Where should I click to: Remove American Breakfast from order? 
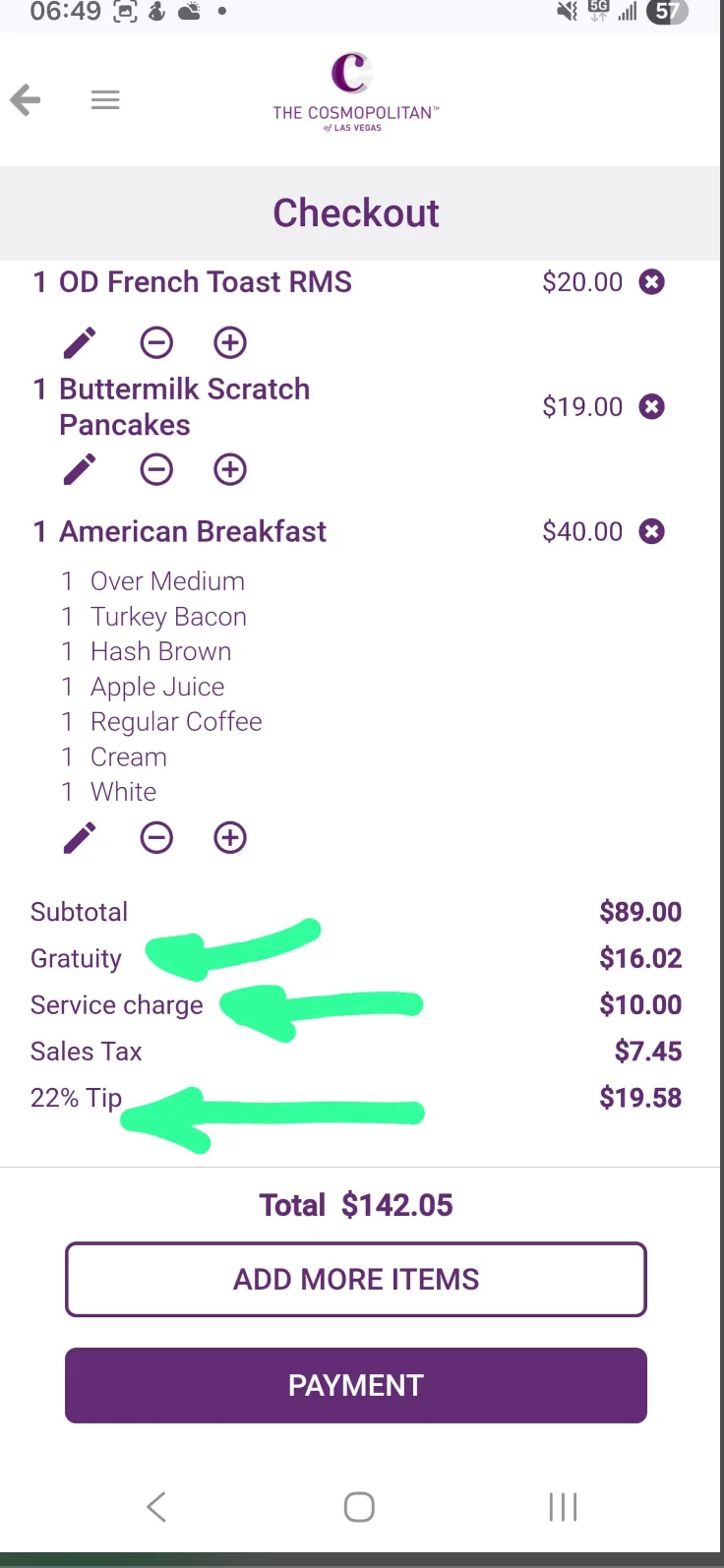651,531
